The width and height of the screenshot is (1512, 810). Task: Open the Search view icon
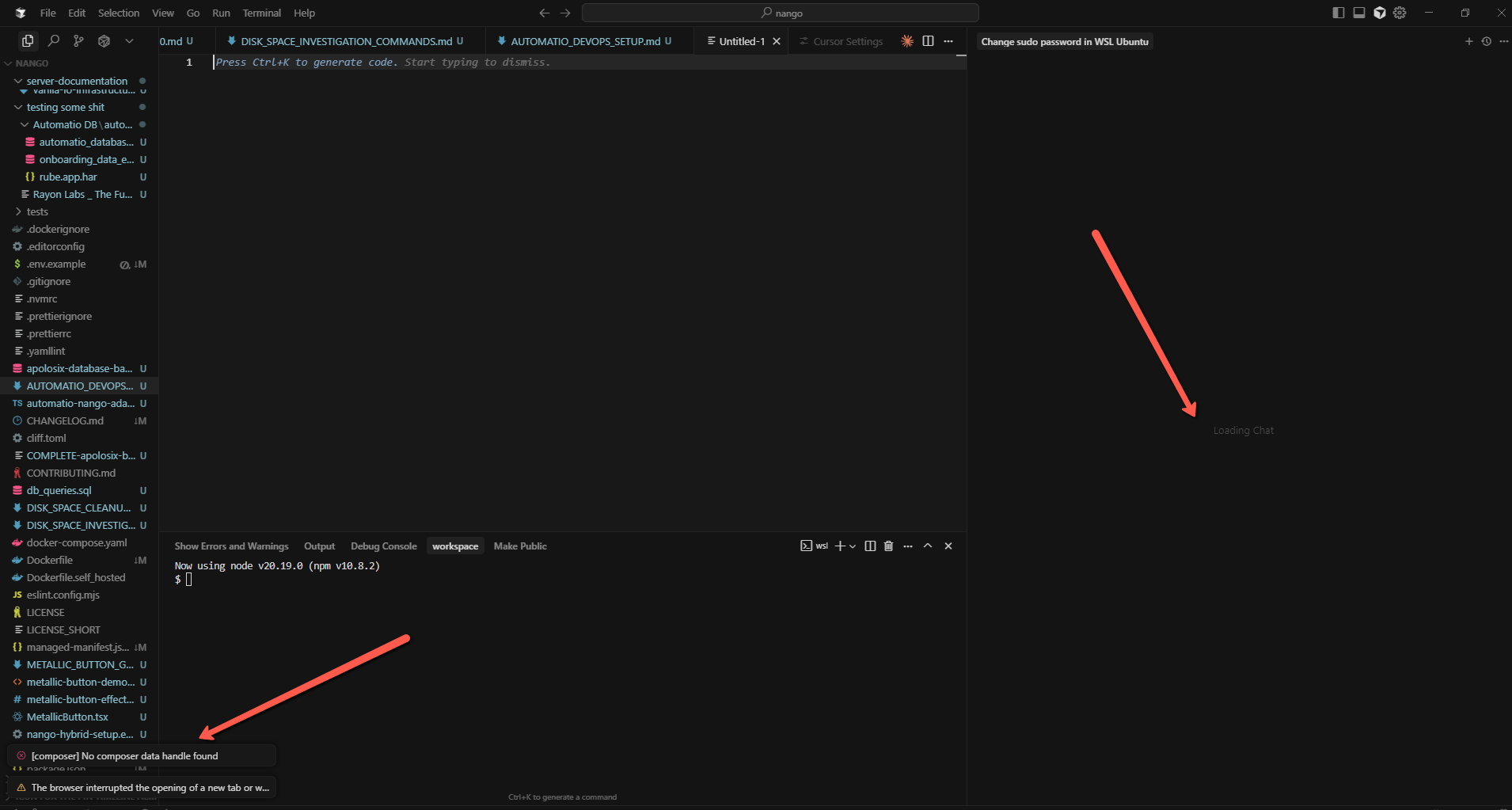click(x=54, y=41)
